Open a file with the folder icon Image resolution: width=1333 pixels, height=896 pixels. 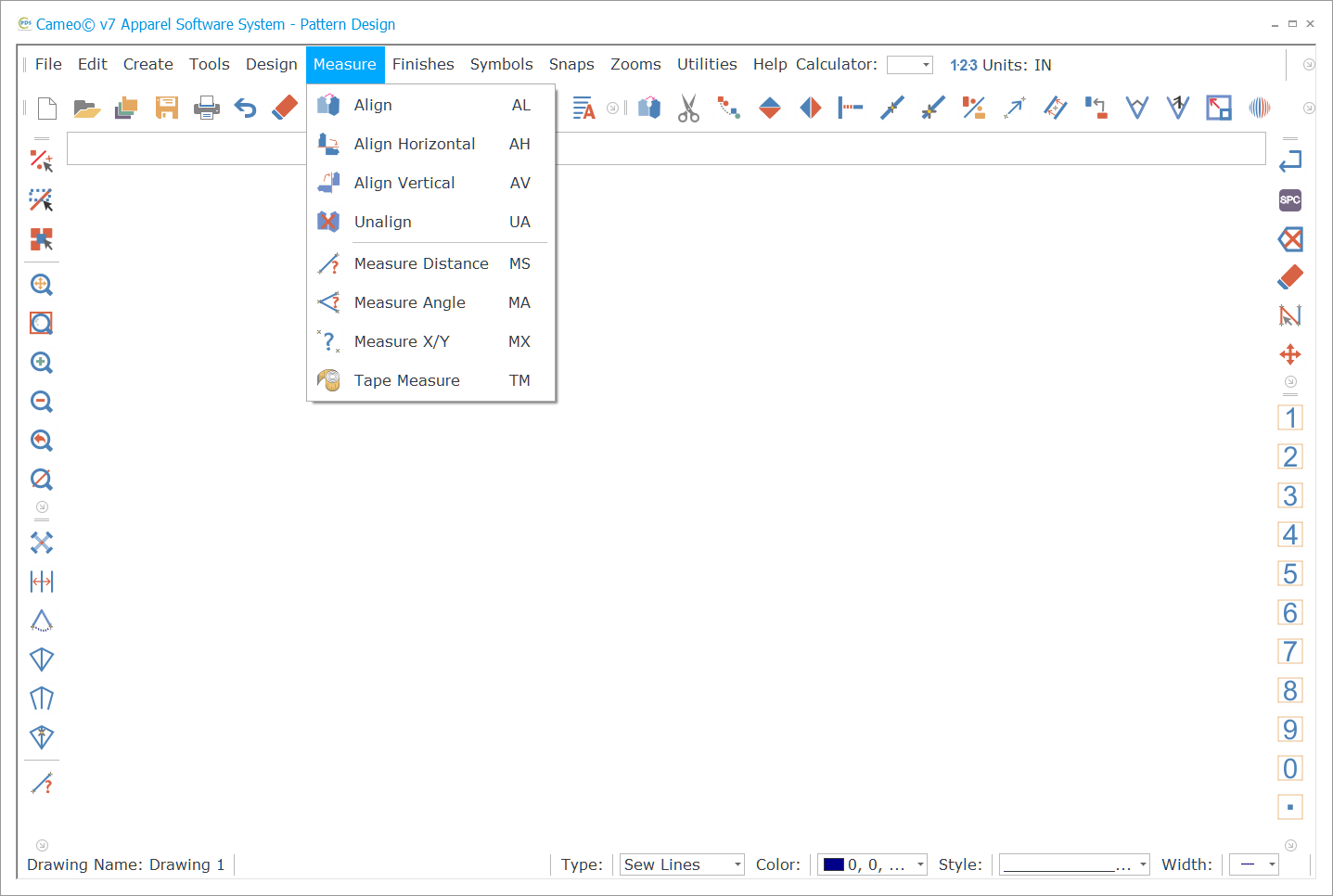coord(87,109)
